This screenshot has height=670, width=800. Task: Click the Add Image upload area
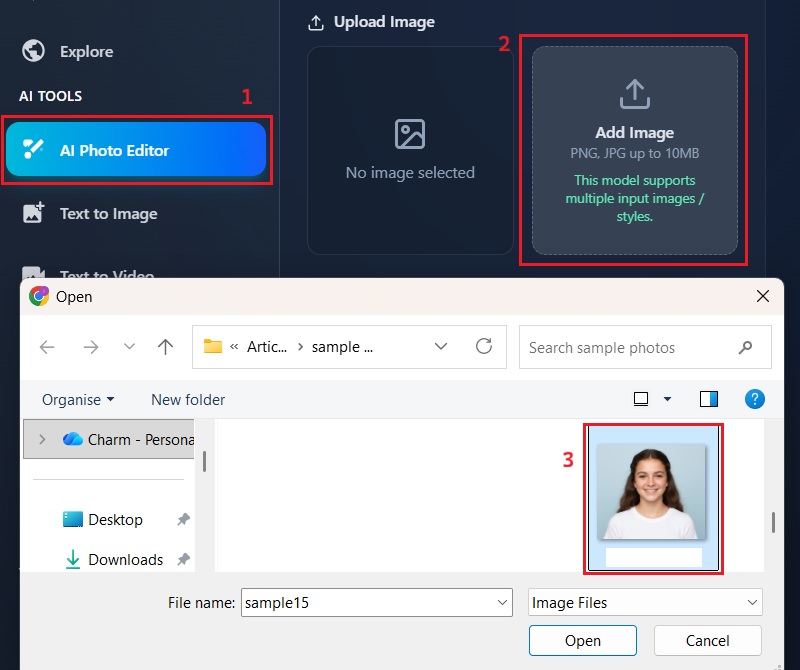point(635,151)
